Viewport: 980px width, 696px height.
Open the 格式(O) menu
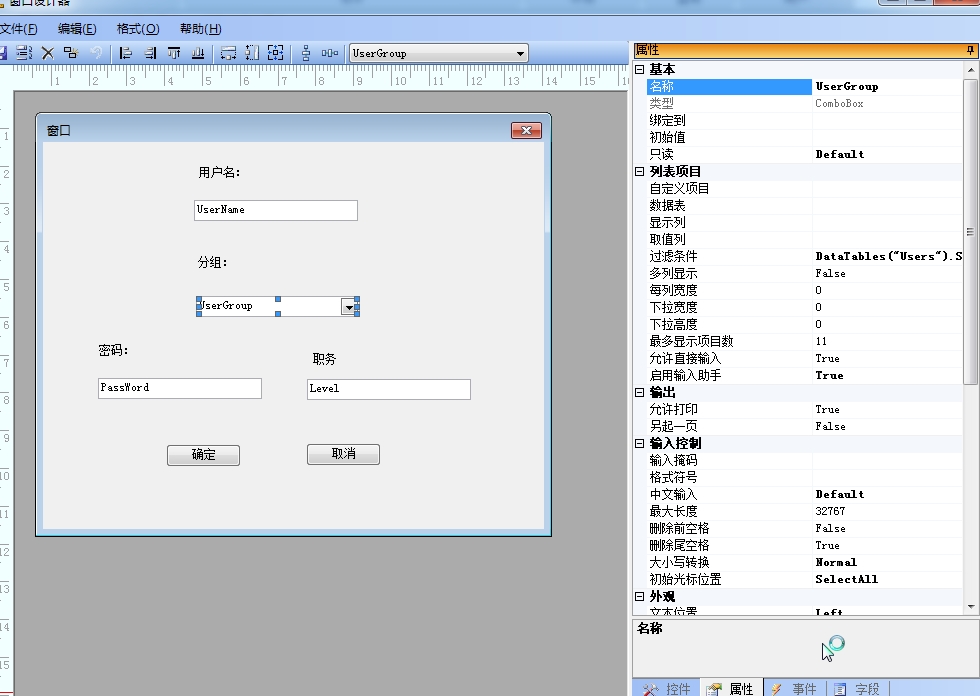(x=138, y=29)
